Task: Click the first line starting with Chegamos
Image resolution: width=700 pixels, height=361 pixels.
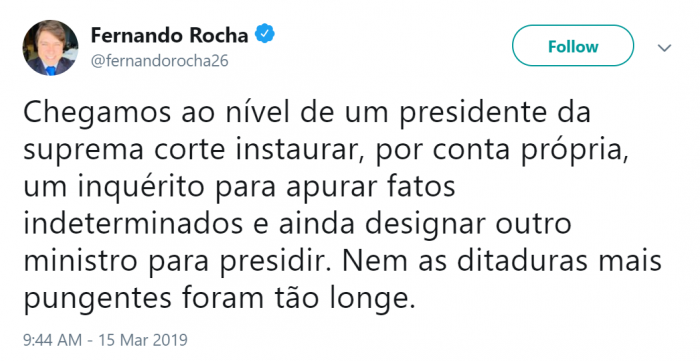Action: pos(307,113)
